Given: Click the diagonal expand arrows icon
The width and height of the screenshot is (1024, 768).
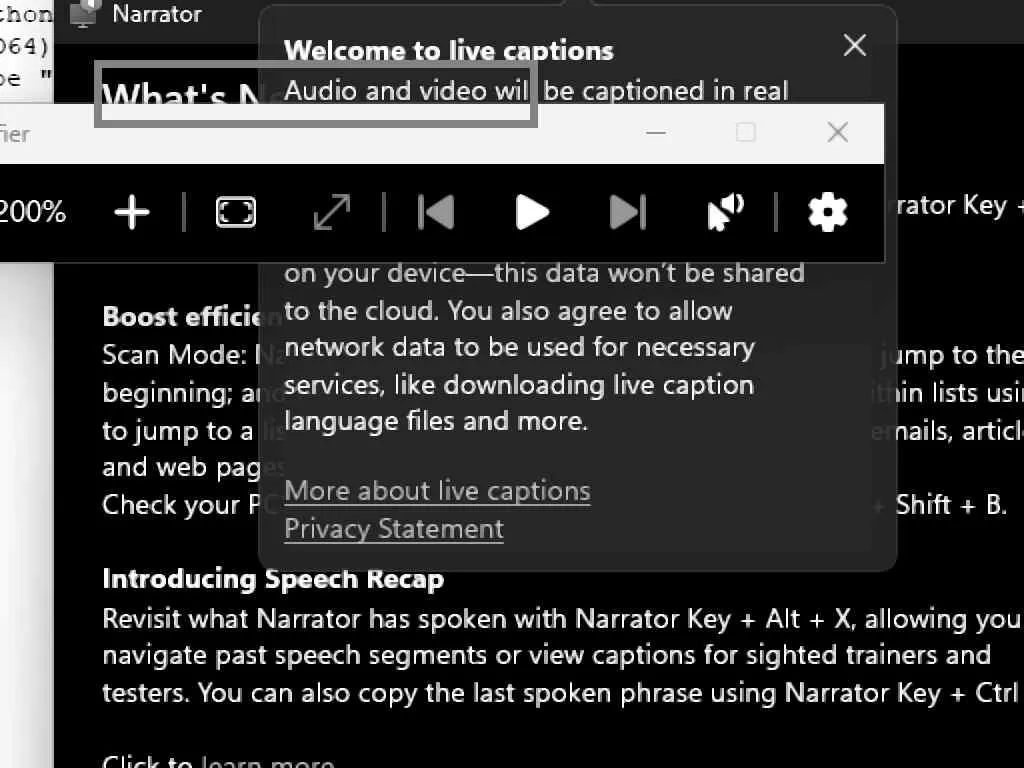Looking at the screenshot, I should coord(332,212).
